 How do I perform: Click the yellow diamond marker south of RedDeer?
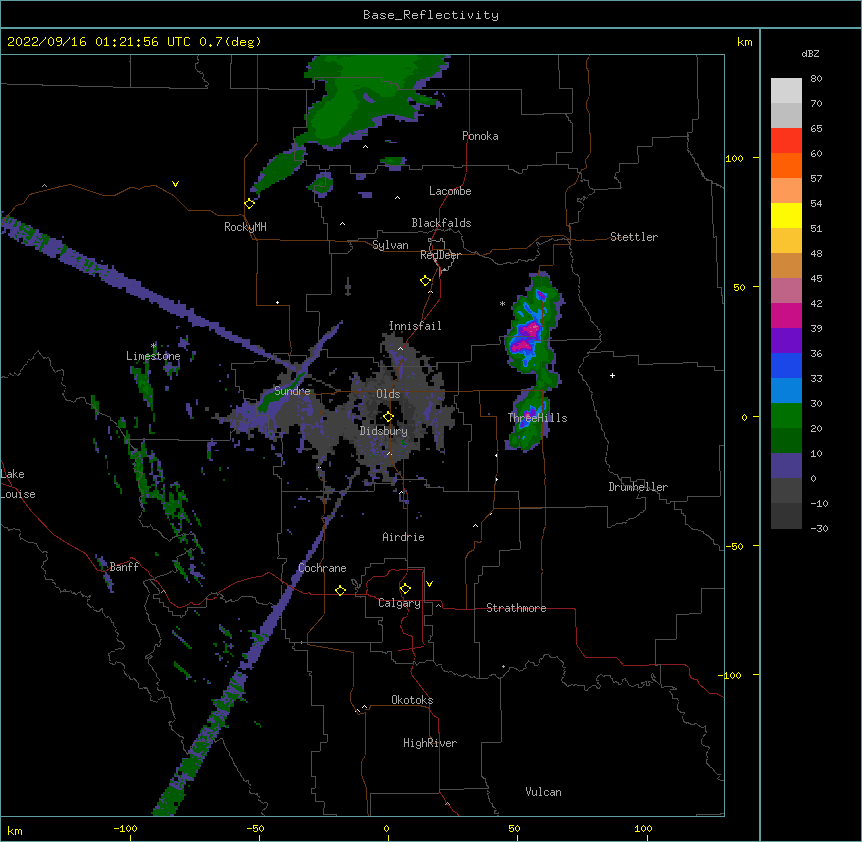[x=426, y=281]
